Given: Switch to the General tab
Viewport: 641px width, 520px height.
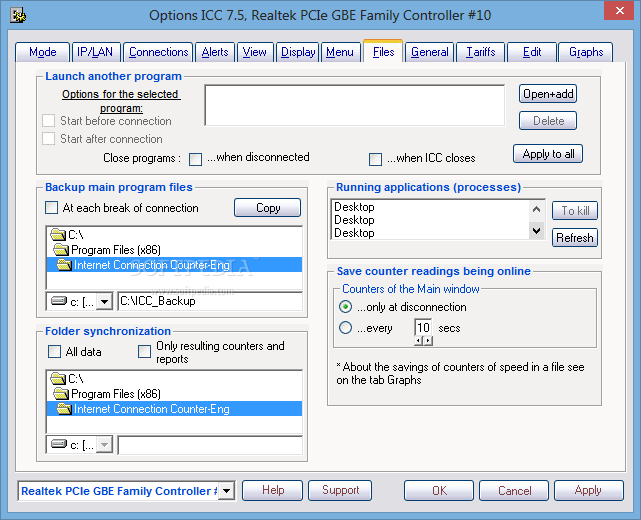Looking at the screenshot, I should pos(430,52).
